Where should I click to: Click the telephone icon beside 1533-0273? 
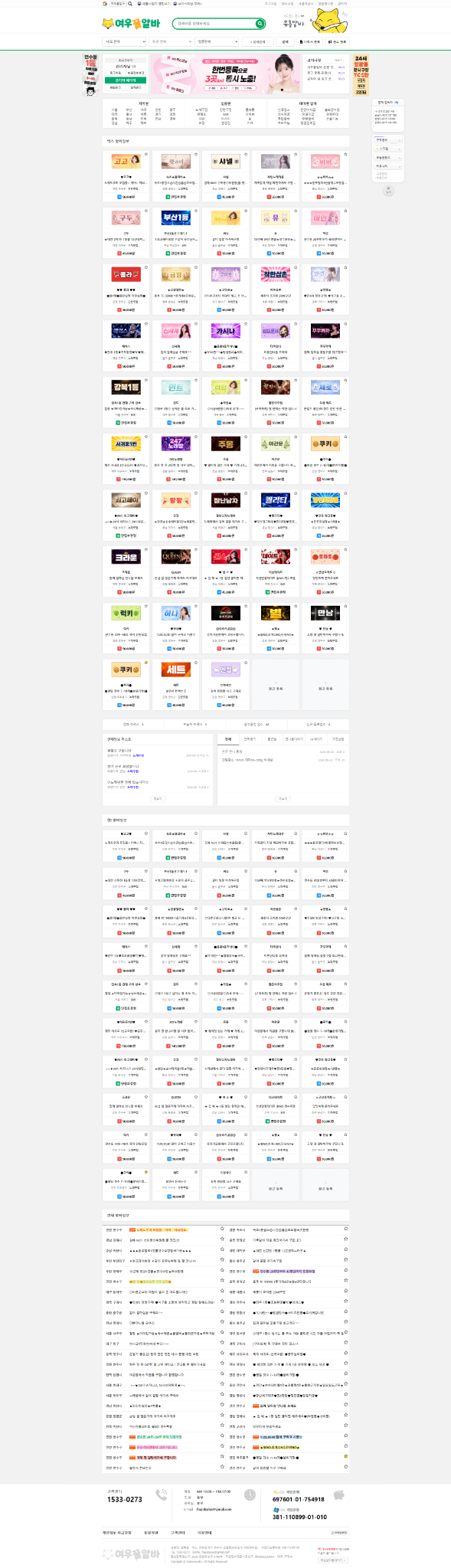[162, 1494]
